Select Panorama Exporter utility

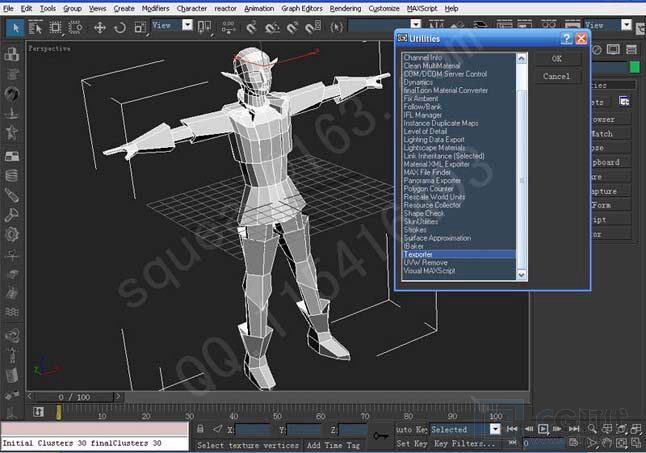[459, 181]
